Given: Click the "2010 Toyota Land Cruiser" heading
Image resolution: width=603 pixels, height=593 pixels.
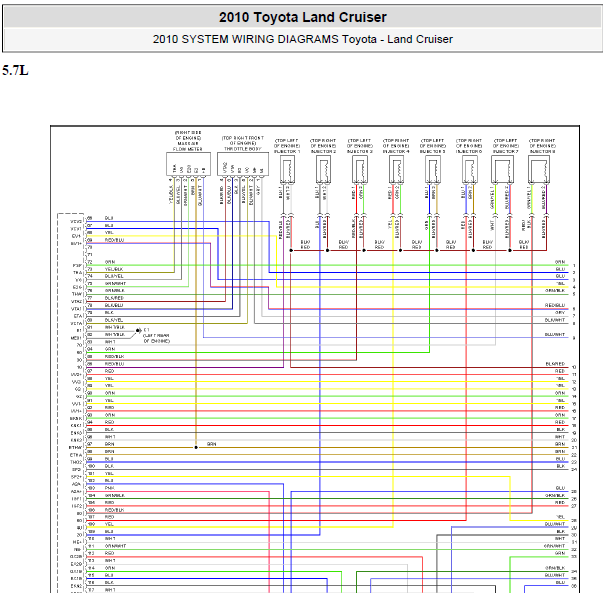Looking at the screenshot, I should [303, 17].
